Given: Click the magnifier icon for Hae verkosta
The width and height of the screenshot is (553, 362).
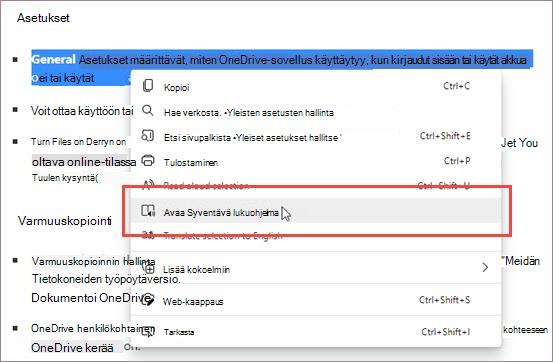Looking at the screenshot, I should coord(148,111).
